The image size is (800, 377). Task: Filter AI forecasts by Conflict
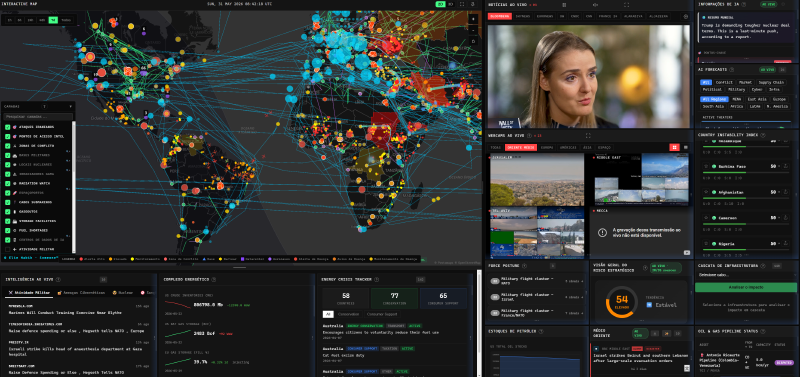click(x=724, y=82)
